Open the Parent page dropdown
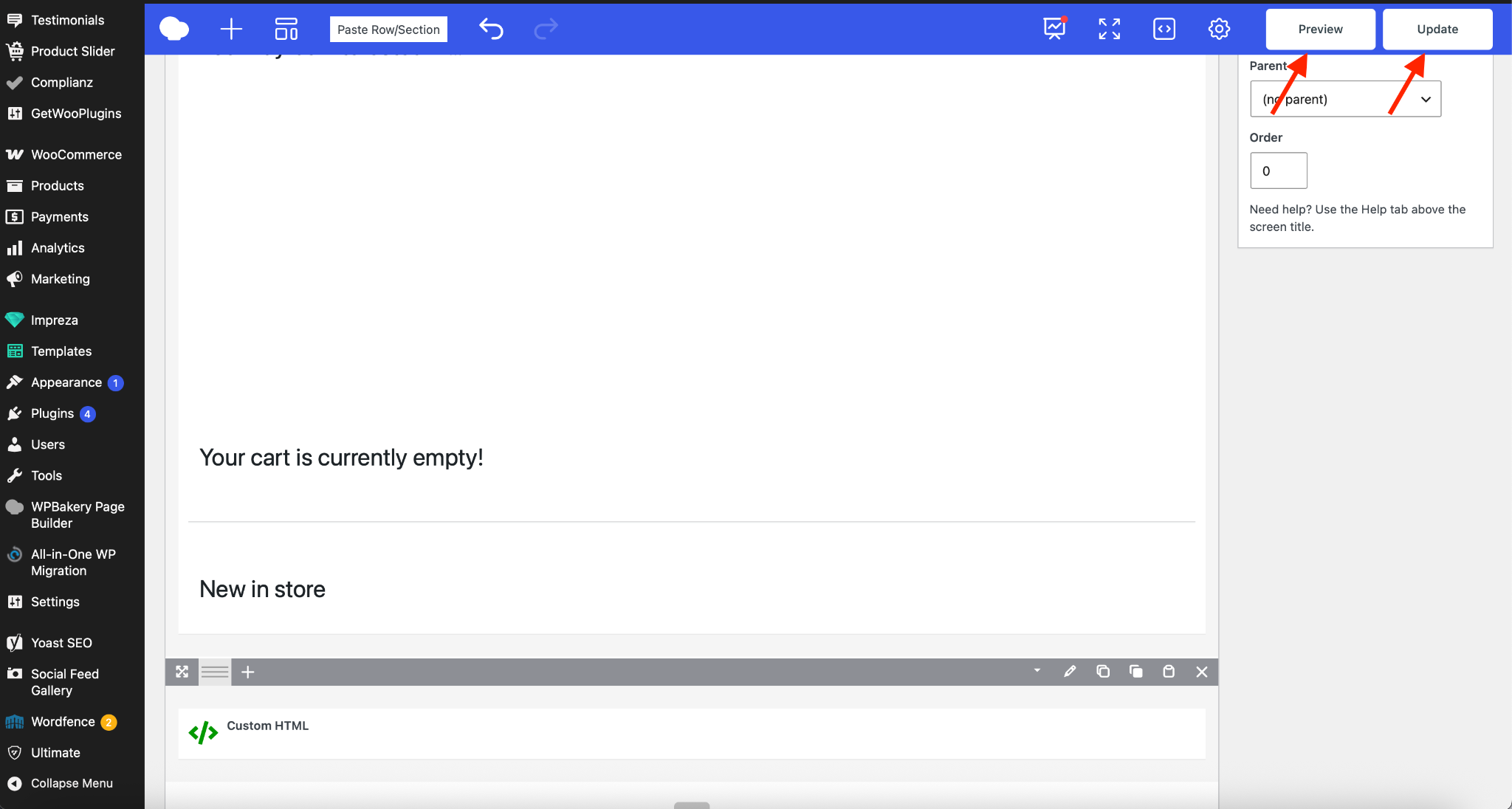 [x=1345, y=99]
